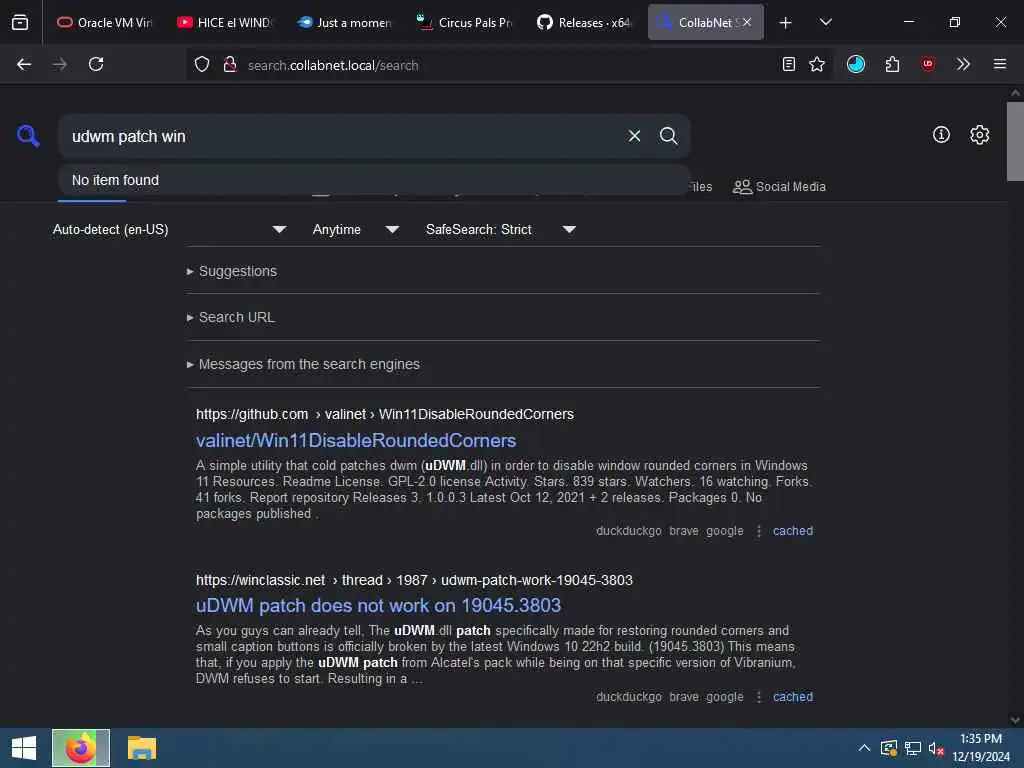This screenshot has height=768, width=1024.
Task: Expand the Search URL section
Action: [231, 317]
